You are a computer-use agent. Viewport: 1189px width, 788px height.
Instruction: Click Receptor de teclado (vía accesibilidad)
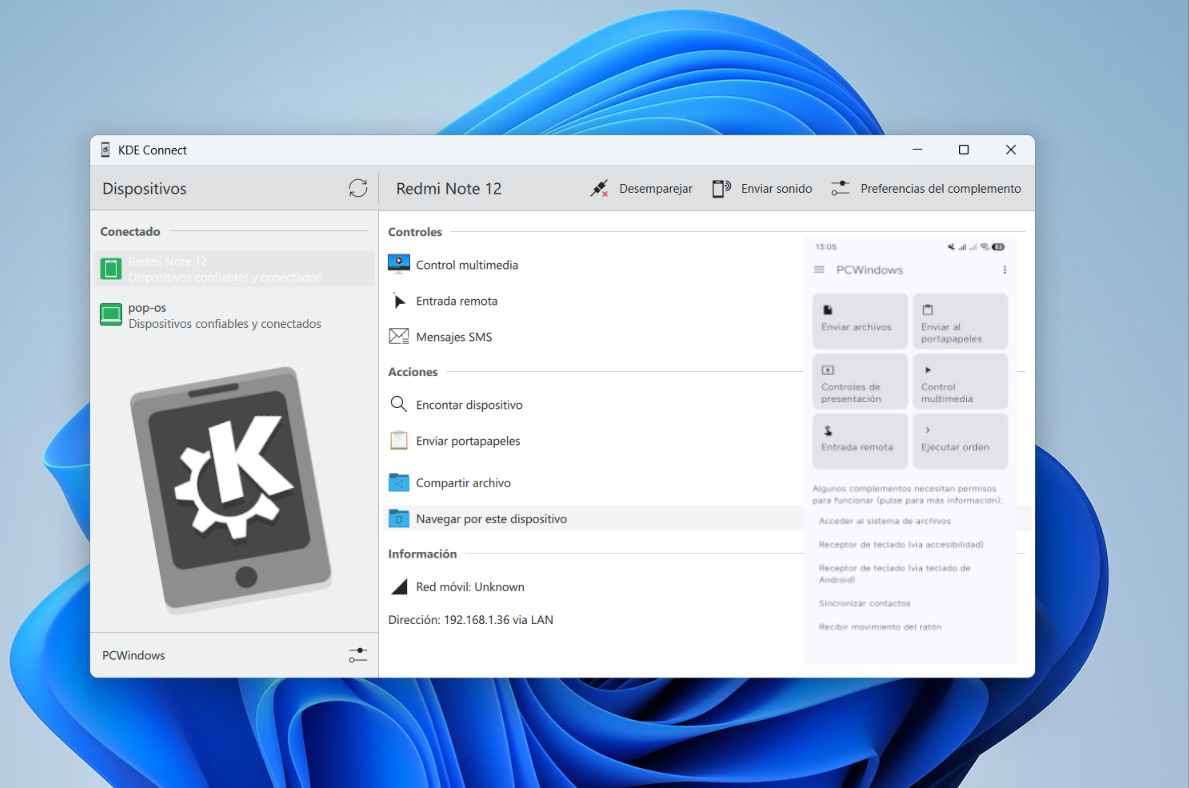pyautogui.click(x=901, y=545)
